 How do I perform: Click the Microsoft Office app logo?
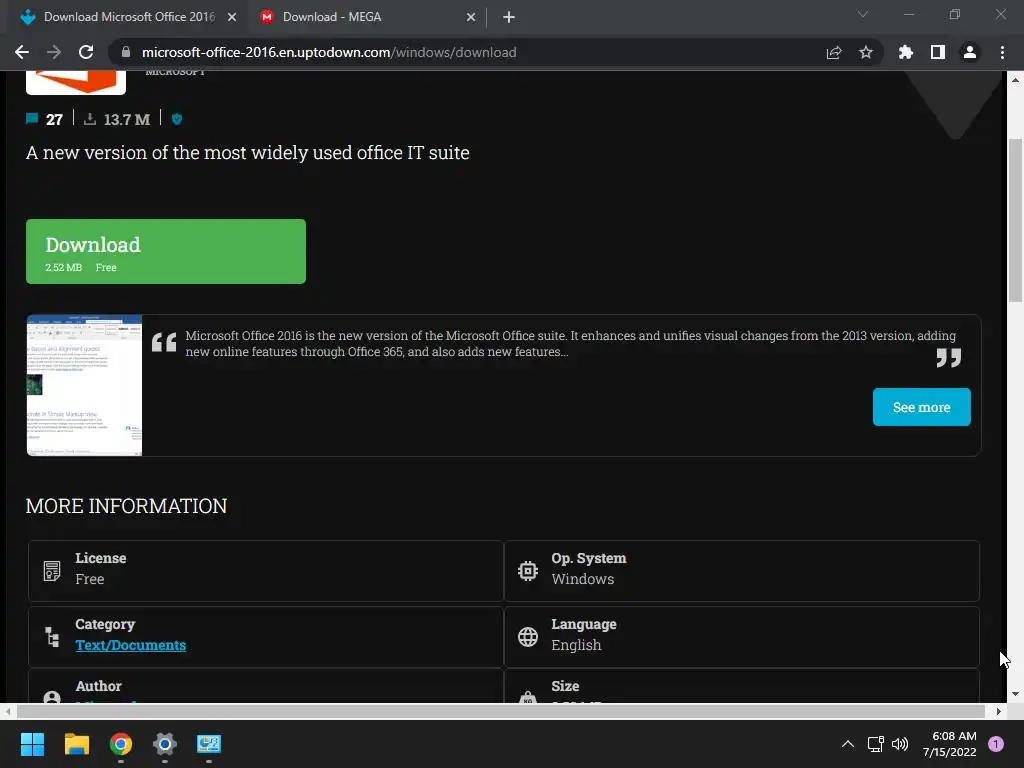pos(76,82)
